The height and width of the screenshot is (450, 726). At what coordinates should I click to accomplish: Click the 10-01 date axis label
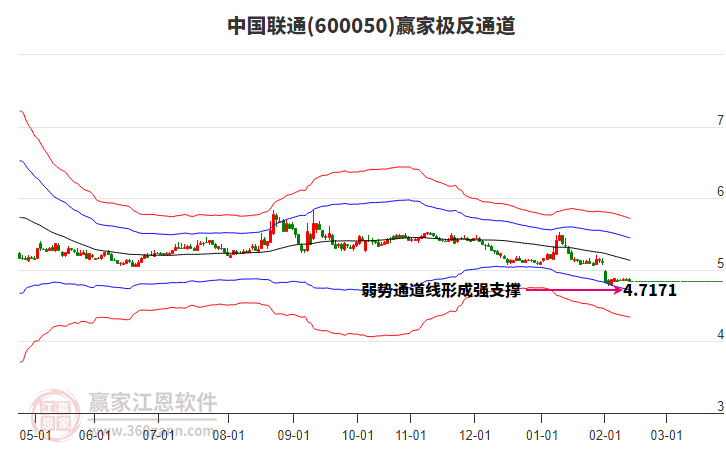pos(357,435)
